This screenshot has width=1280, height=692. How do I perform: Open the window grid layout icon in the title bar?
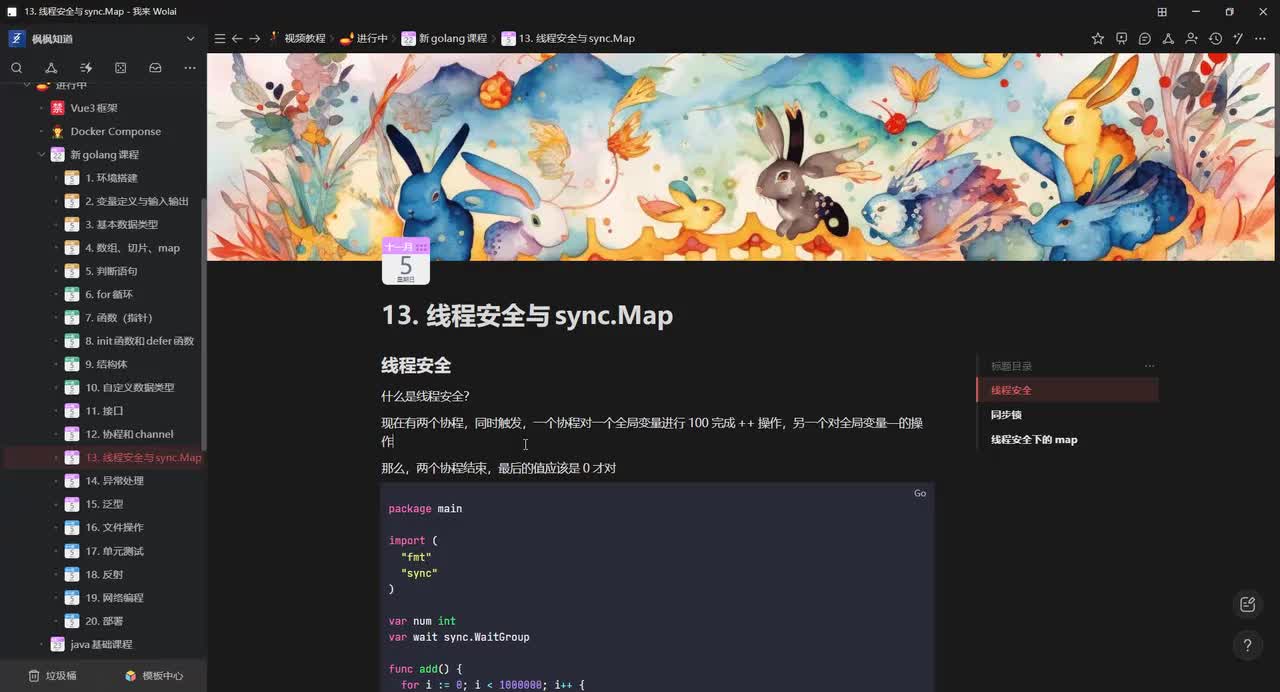pyautogui.click(x=1162, y=11)
